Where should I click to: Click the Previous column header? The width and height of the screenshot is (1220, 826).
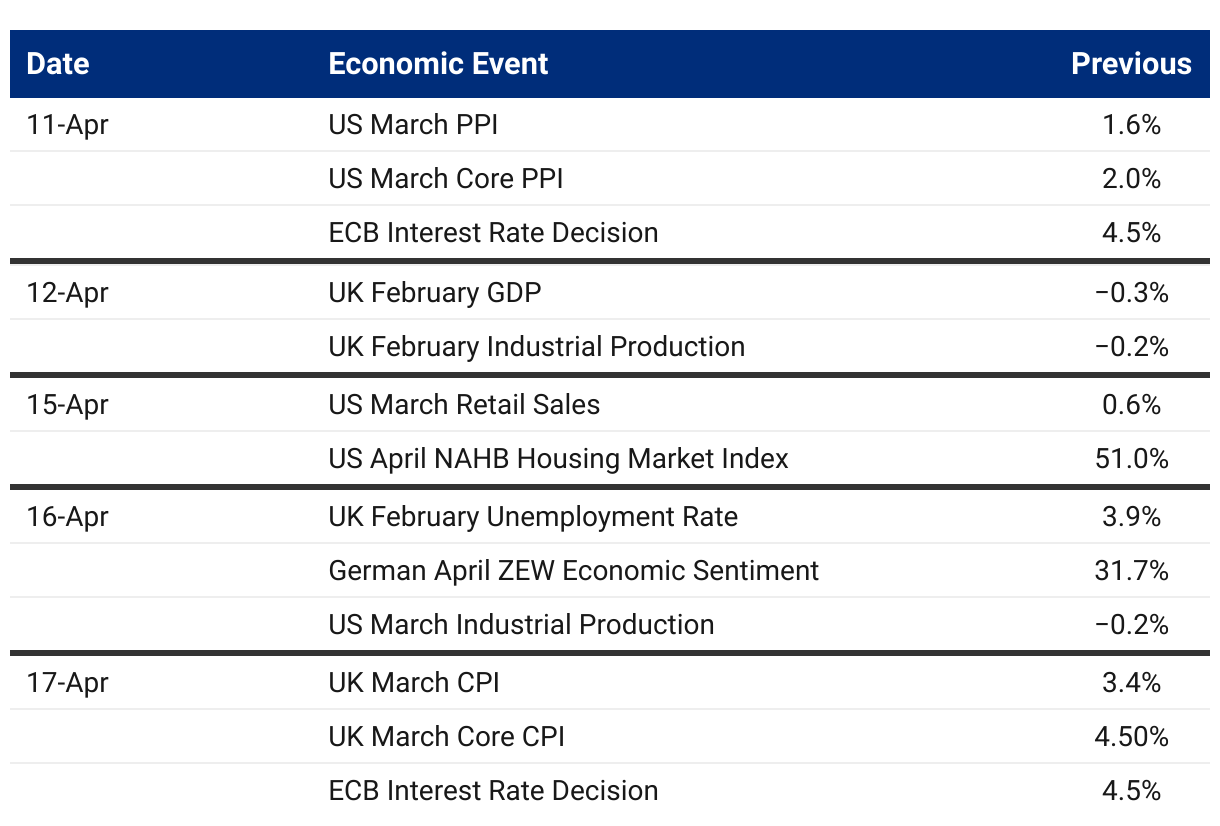[1131, 64]
